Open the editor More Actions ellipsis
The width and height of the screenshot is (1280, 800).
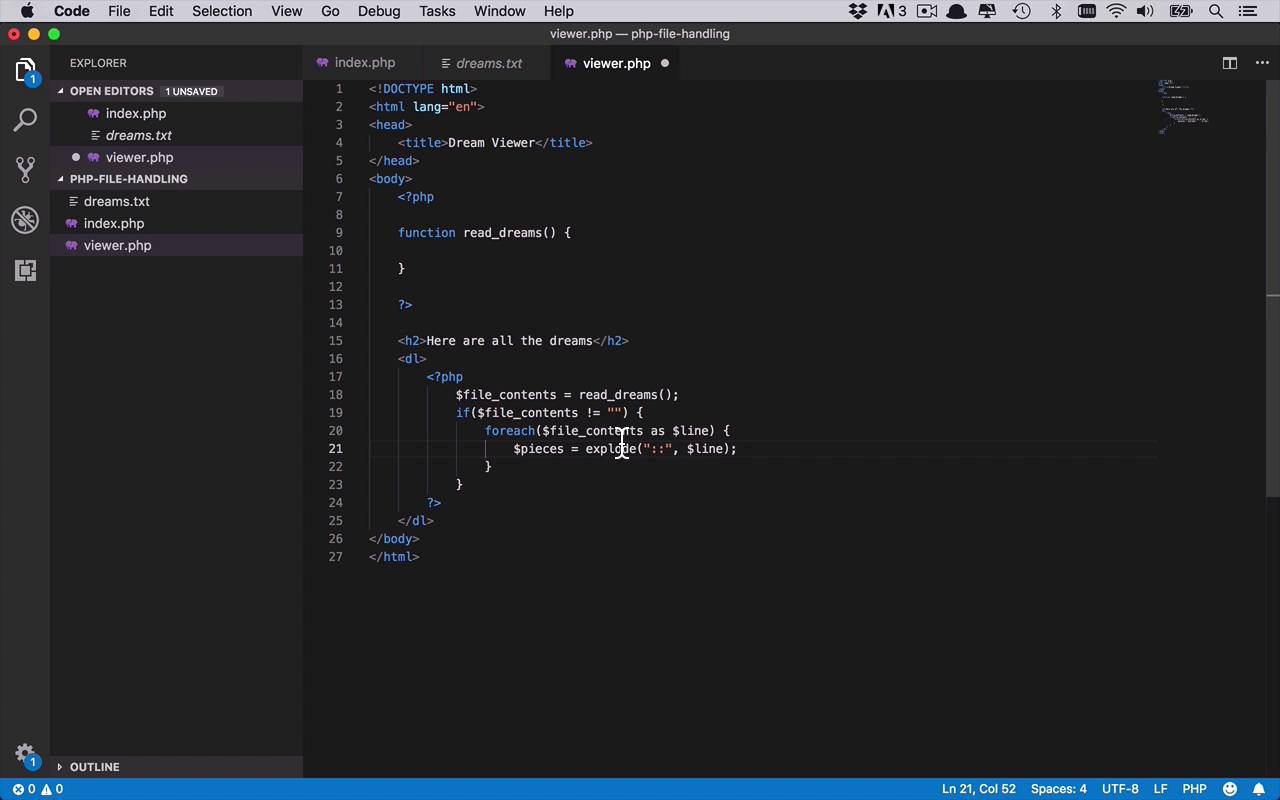pos(1262,63)
